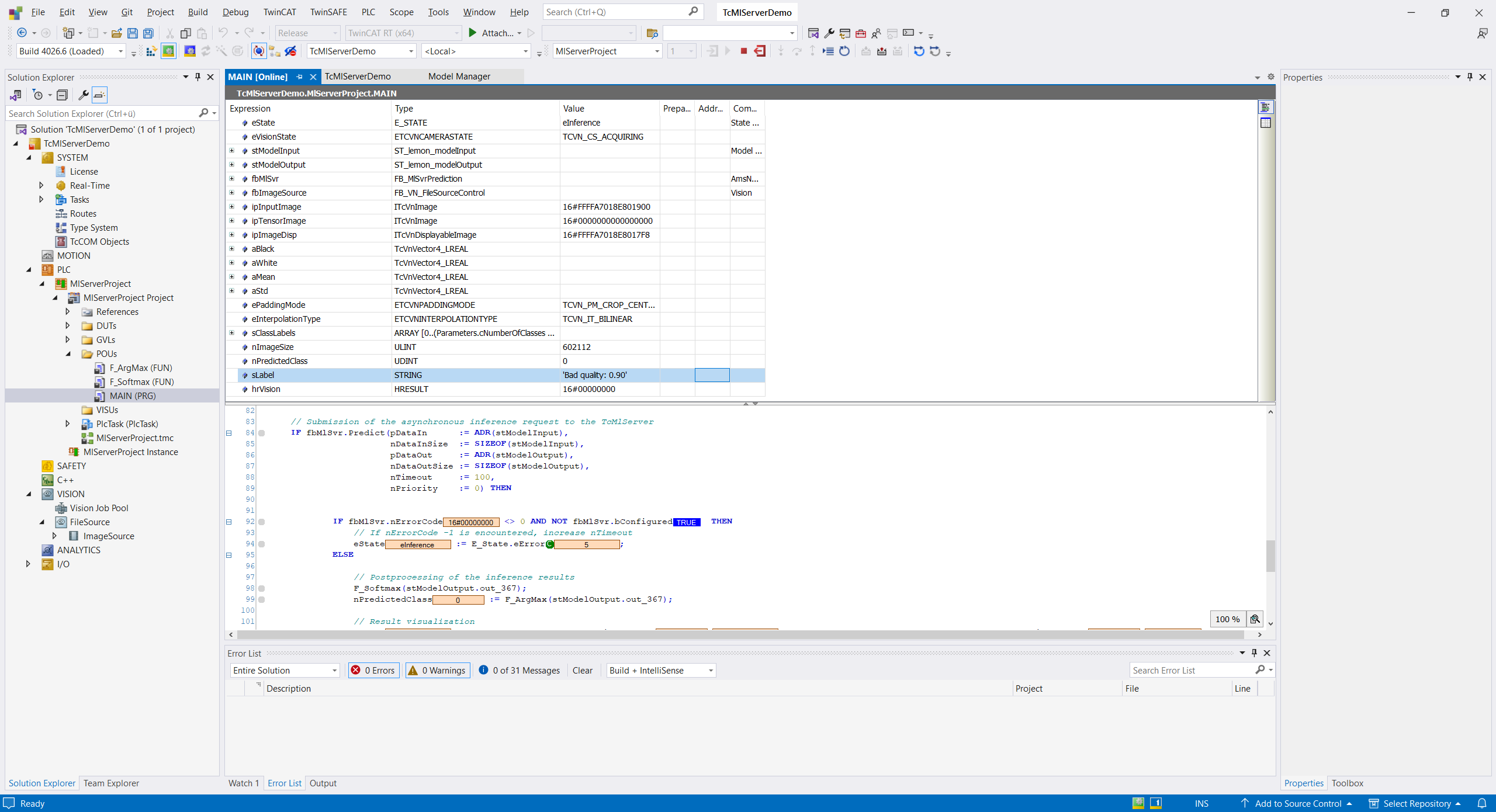Open the PLC menu
Image resolution: width=1496 pixels, height=812 pixels.
[x=368, y=12]
